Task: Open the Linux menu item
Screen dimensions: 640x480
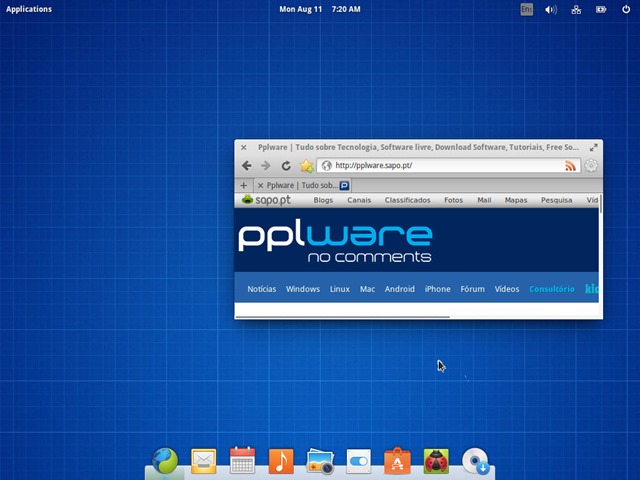Action: [x=340, y=289]
